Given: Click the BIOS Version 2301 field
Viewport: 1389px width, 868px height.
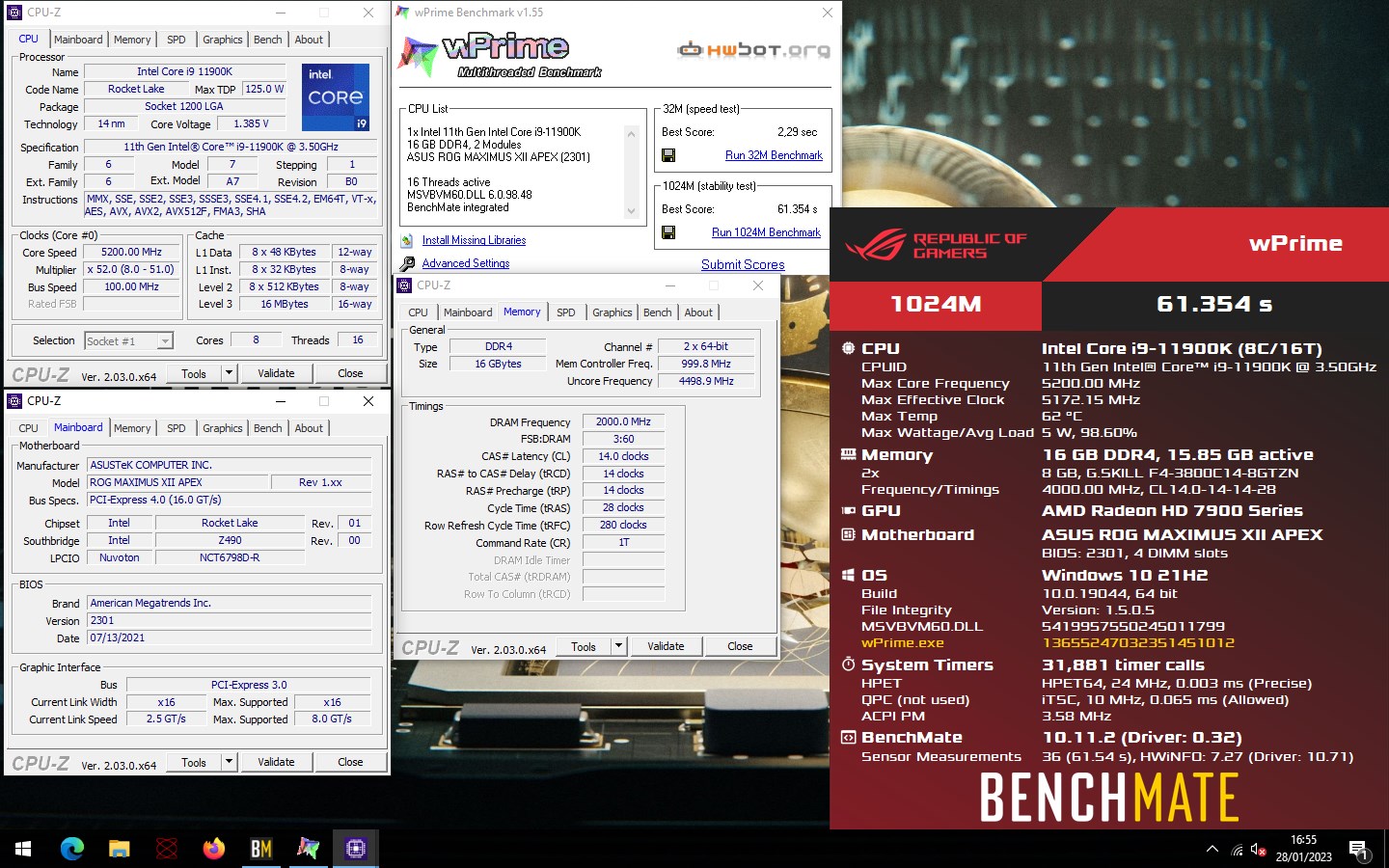Looking at the screenshot, I should pos(230,620).
